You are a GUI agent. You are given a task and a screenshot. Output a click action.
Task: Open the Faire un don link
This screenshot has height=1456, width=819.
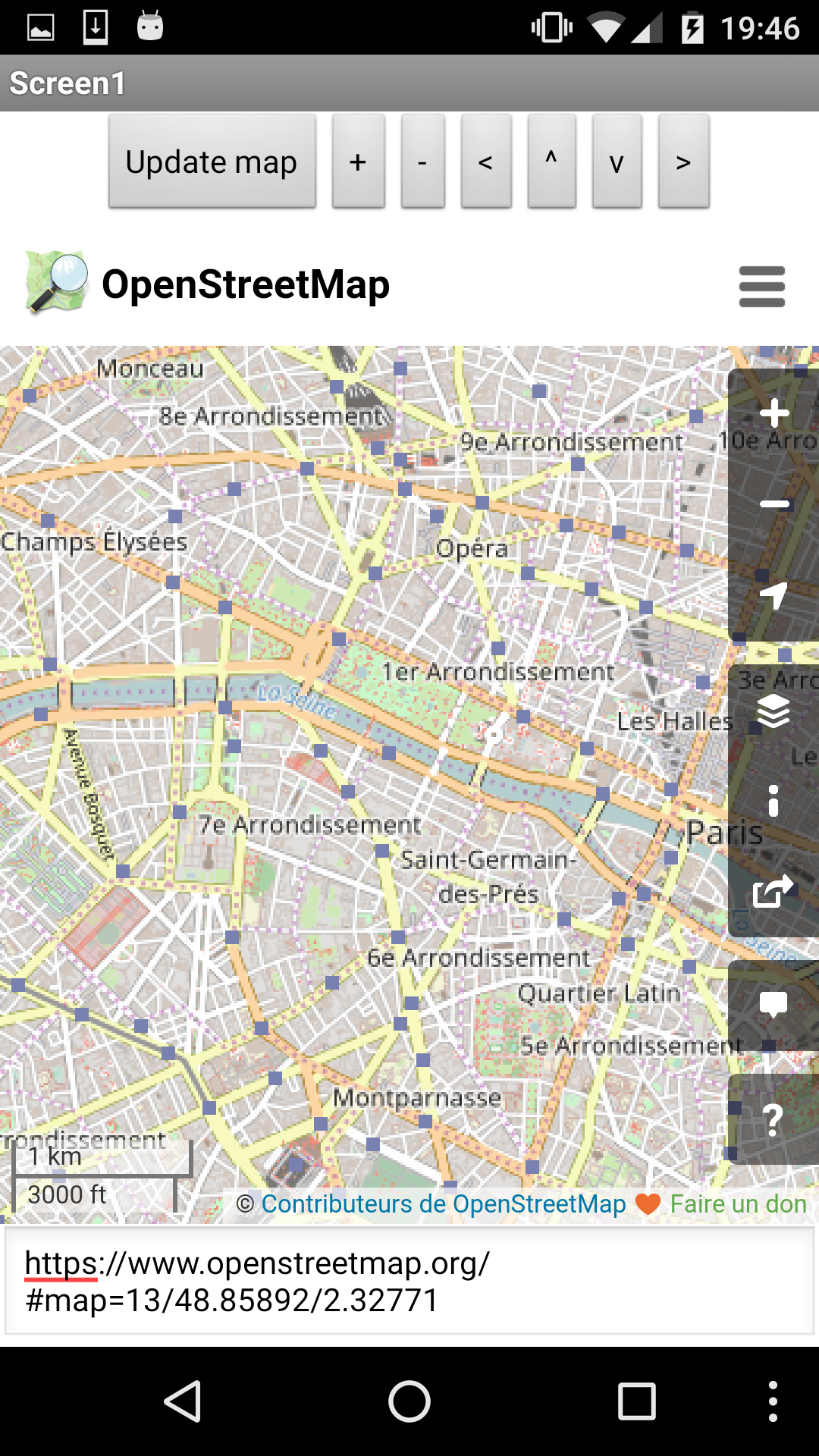(x=738, y=1204)
